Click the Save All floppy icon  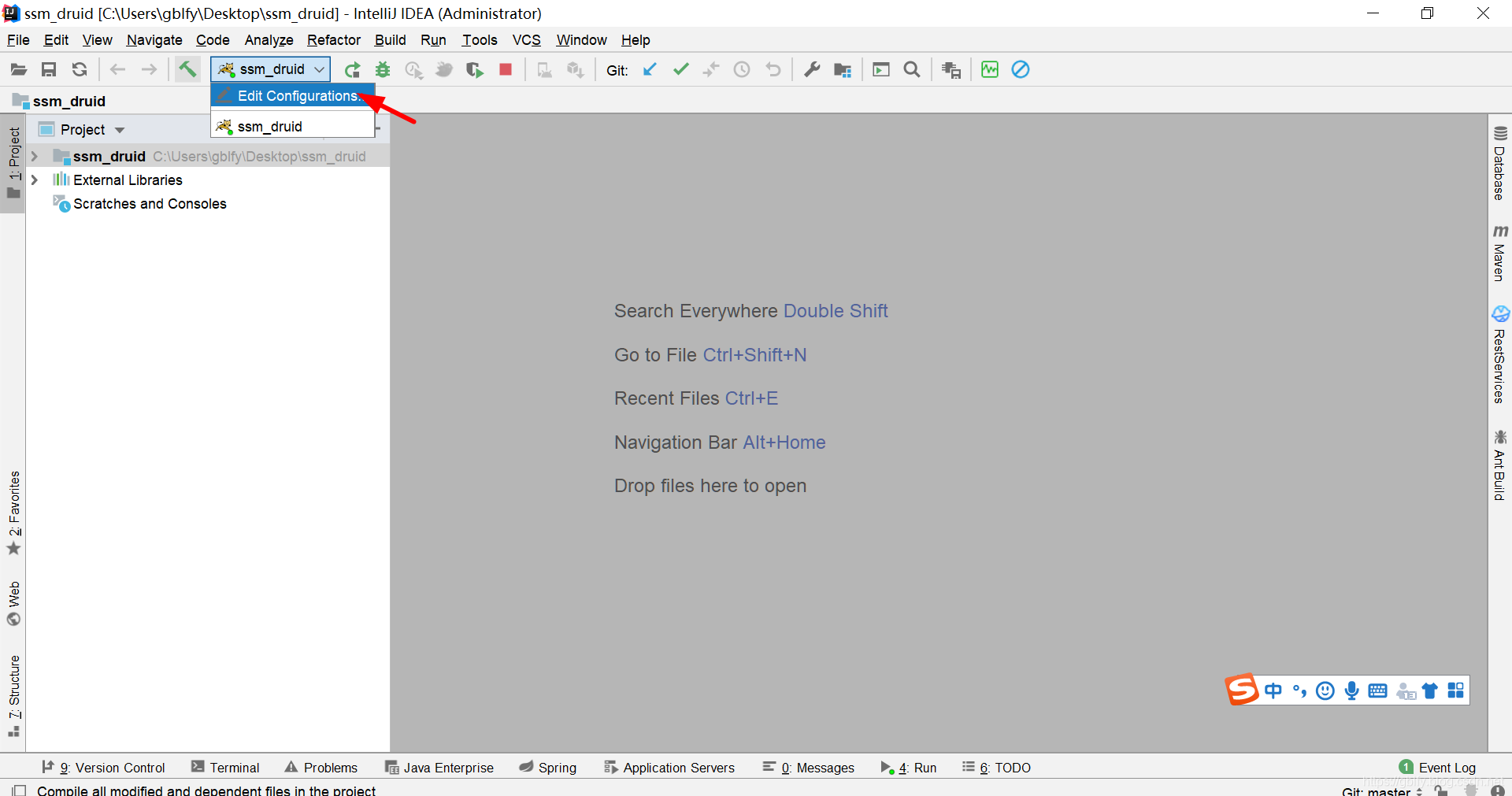49,70
